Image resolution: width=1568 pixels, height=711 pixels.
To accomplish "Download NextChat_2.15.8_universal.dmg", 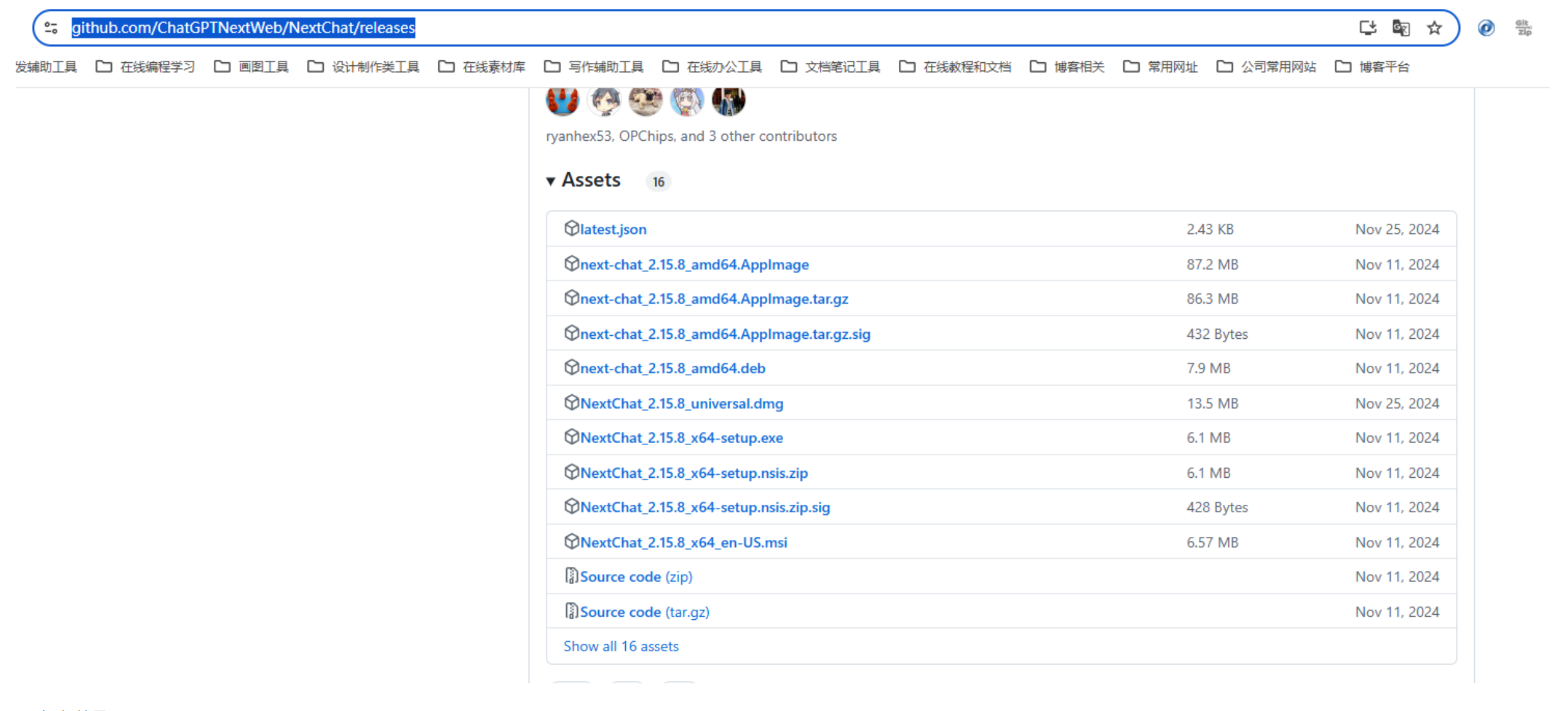I will coord(681,403).
